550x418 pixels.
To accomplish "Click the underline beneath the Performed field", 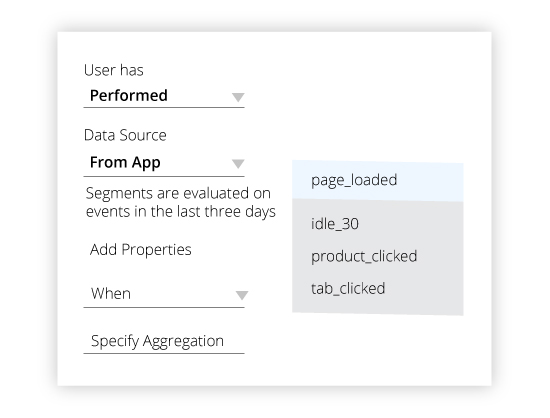I will (164, 107).
